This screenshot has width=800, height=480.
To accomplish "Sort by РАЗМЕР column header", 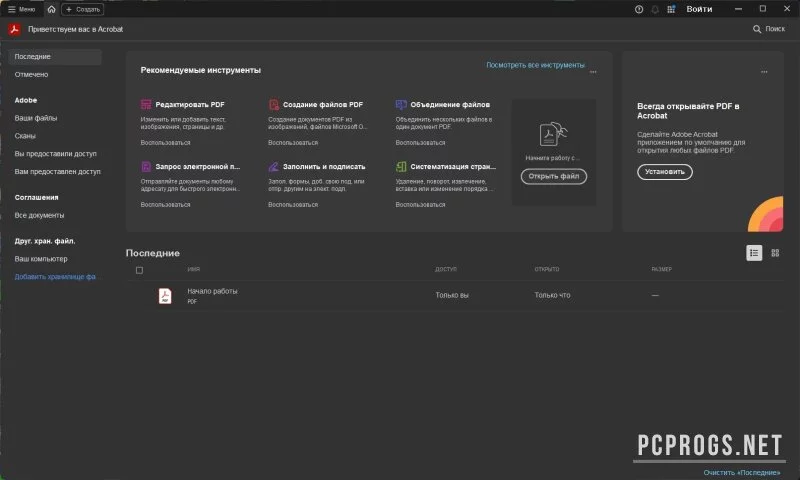I will [661, 269].
